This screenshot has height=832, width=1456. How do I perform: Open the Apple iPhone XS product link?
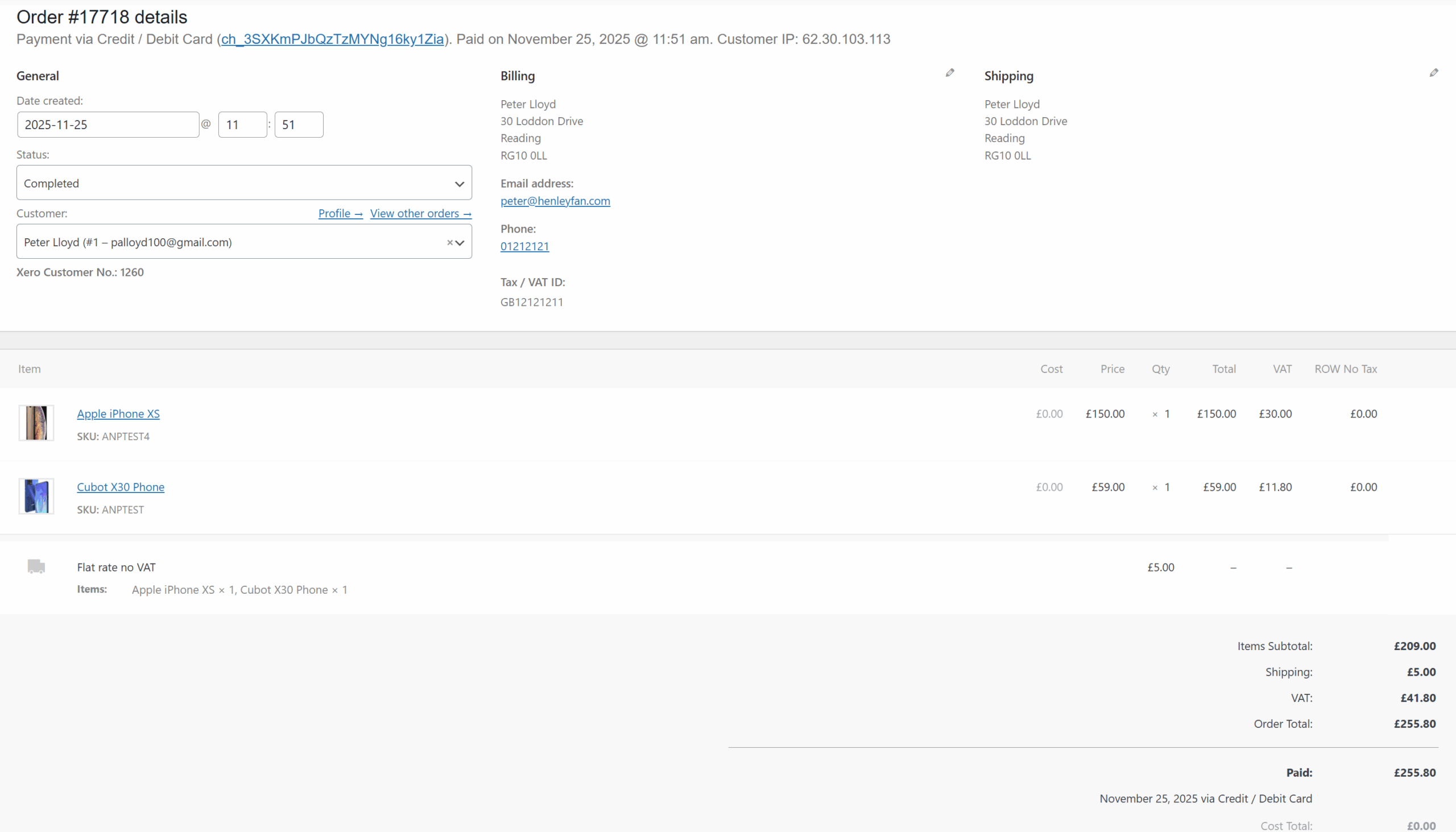[118, 413]
